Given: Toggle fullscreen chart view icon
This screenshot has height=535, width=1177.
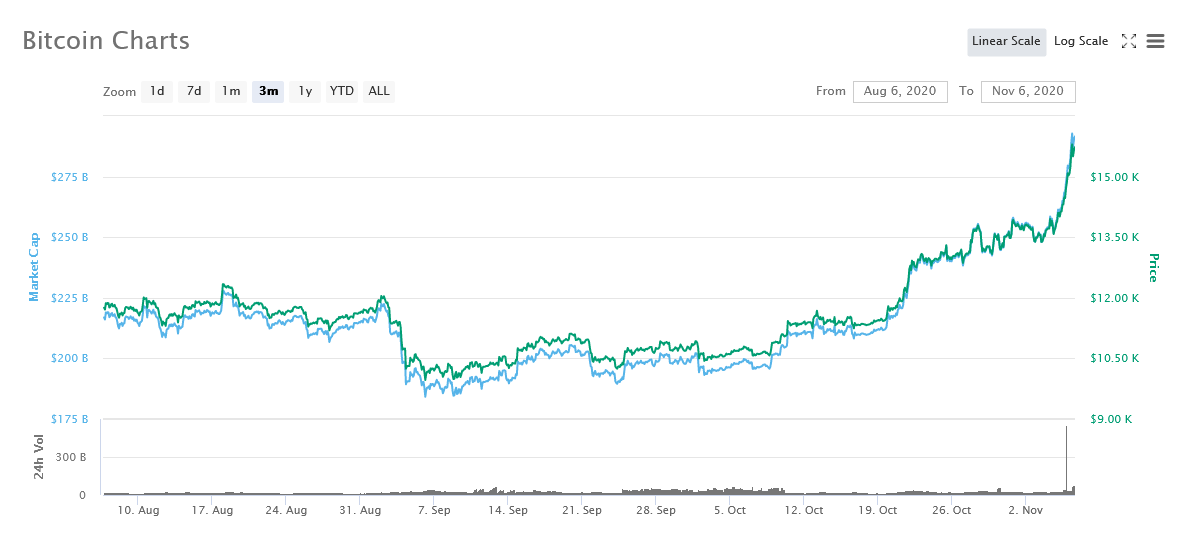Looking at the screenshot, I should click(x=1129, y=41).
